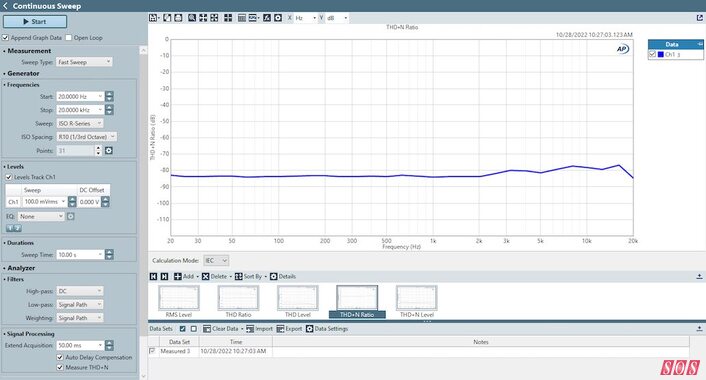706x380 pixels.
Task: Click the Add result plus icon
Action: point(178,276)
